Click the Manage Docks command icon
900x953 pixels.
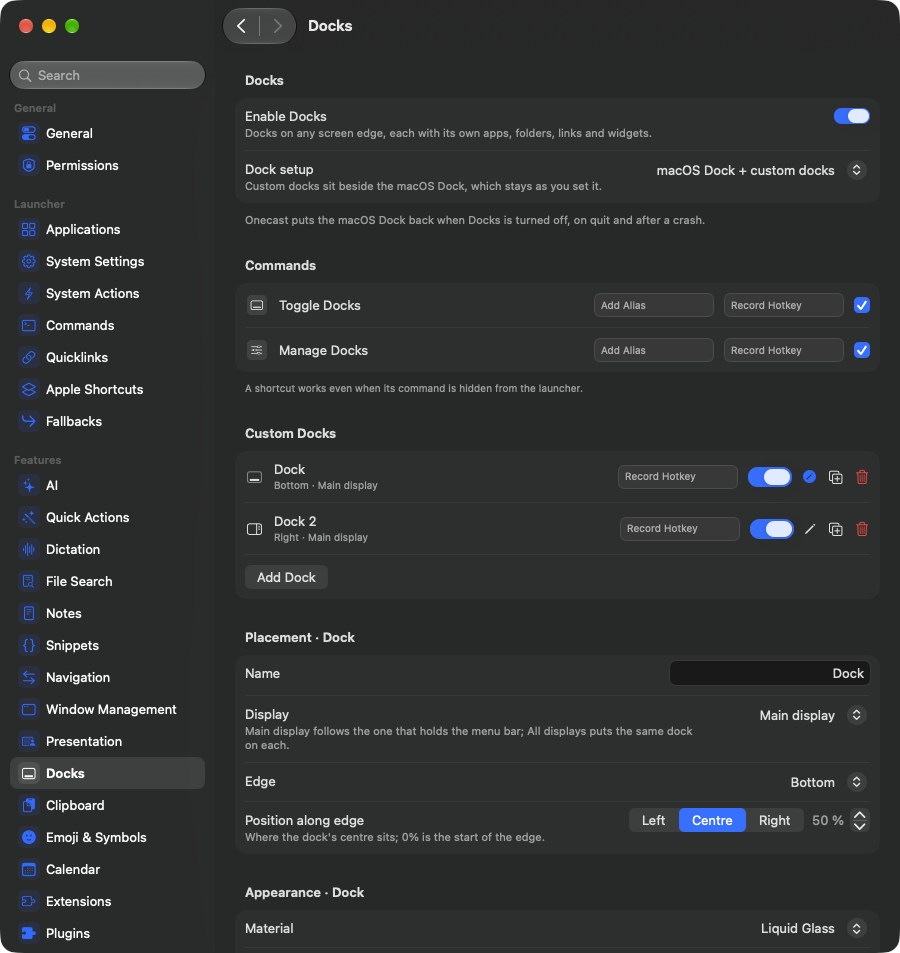[x=257, y=350]
